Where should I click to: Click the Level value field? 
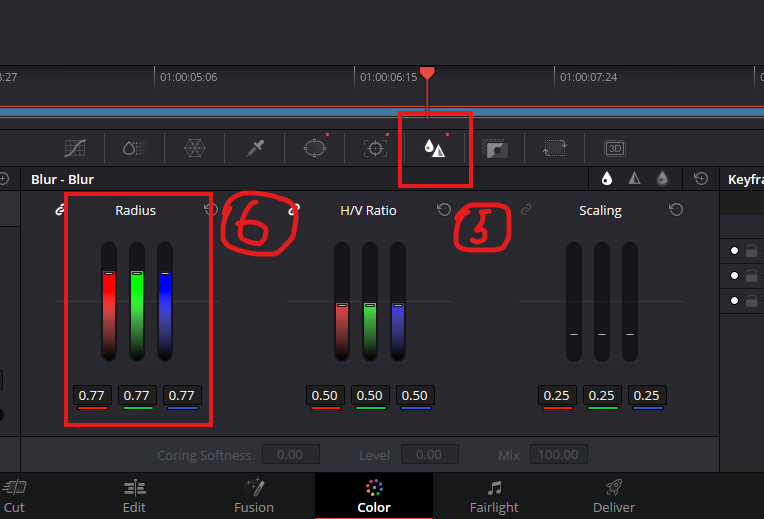[430, 454]
